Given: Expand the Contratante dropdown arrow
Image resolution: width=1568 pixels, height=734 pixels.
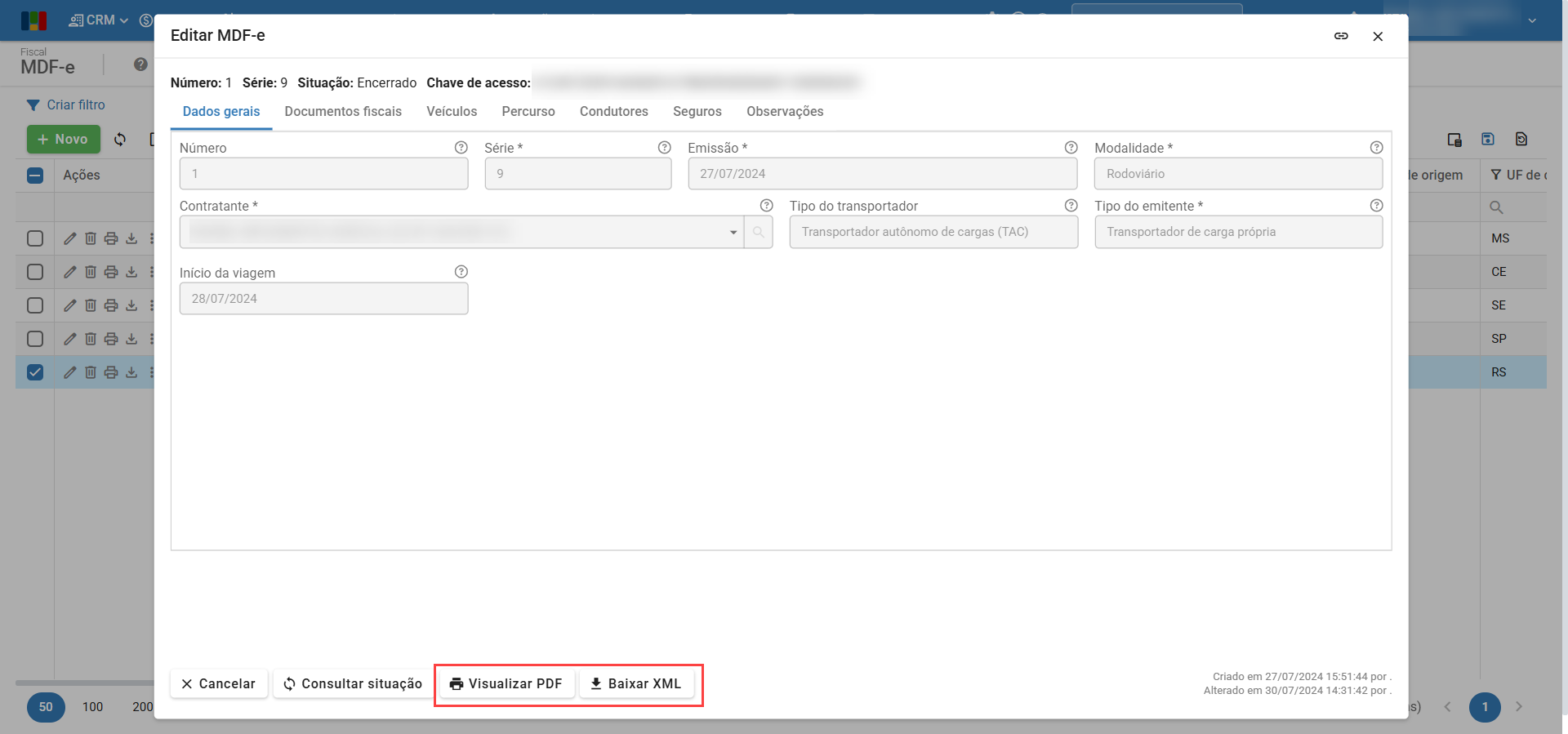Looking at the screenshot, I should pos(733,233).
